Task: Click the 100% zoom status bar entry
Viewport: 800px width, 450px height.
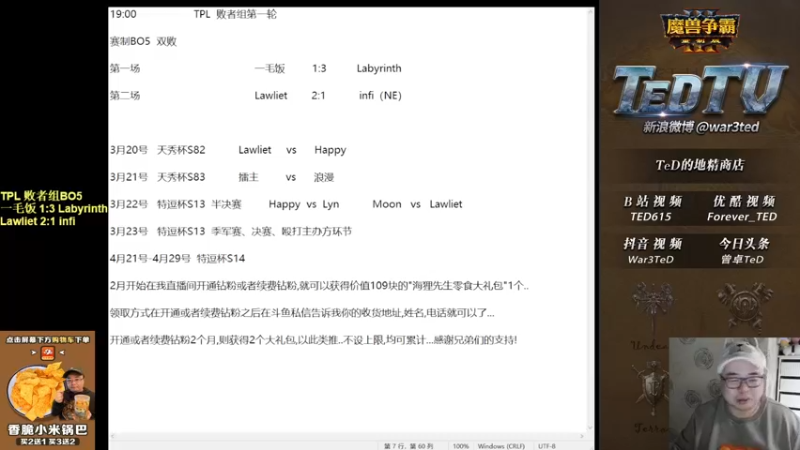Action: tap(460, 446)
